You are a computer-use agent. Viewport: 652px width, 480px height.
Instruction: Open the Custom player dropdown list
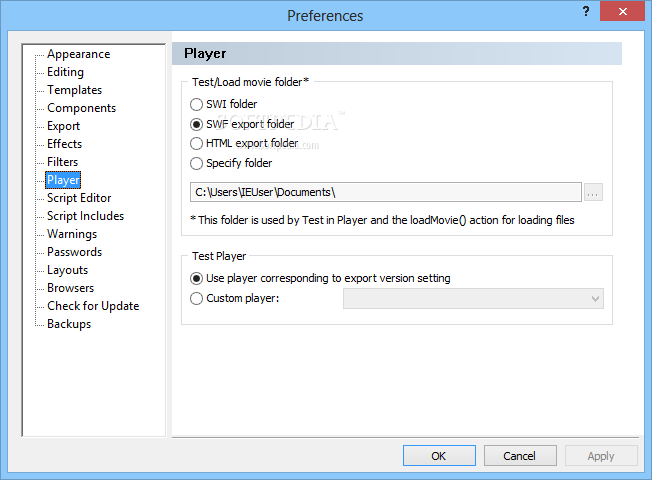[596, 298]
